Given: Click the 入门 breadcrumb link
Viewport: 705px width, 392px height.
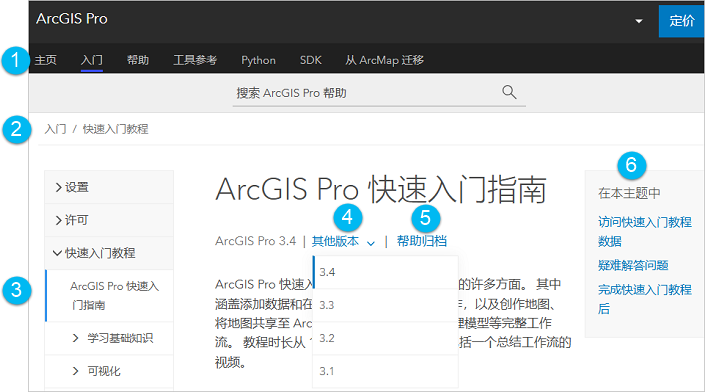Looking at the screenshot, I should [55, 129].
